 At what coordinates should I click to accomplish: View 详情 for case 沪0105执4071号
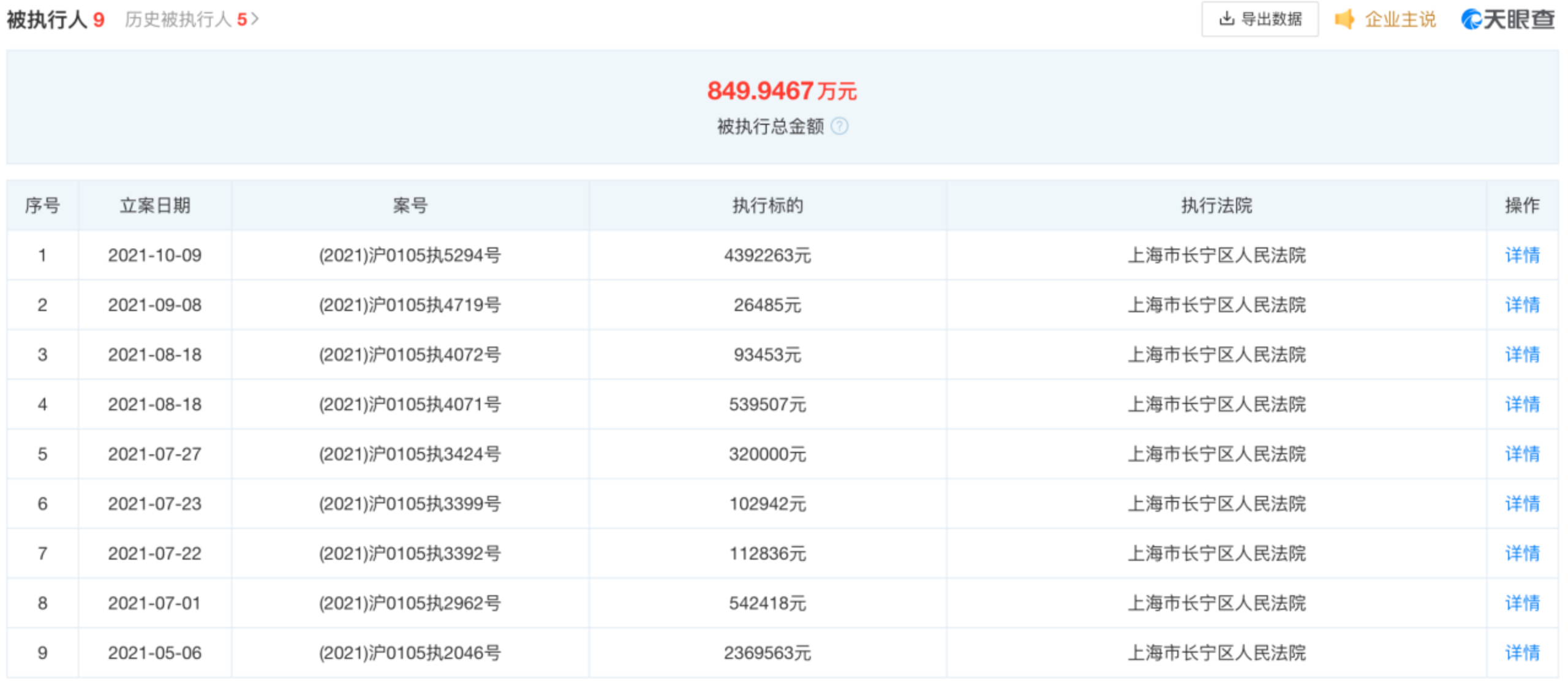pos(1521,404)
